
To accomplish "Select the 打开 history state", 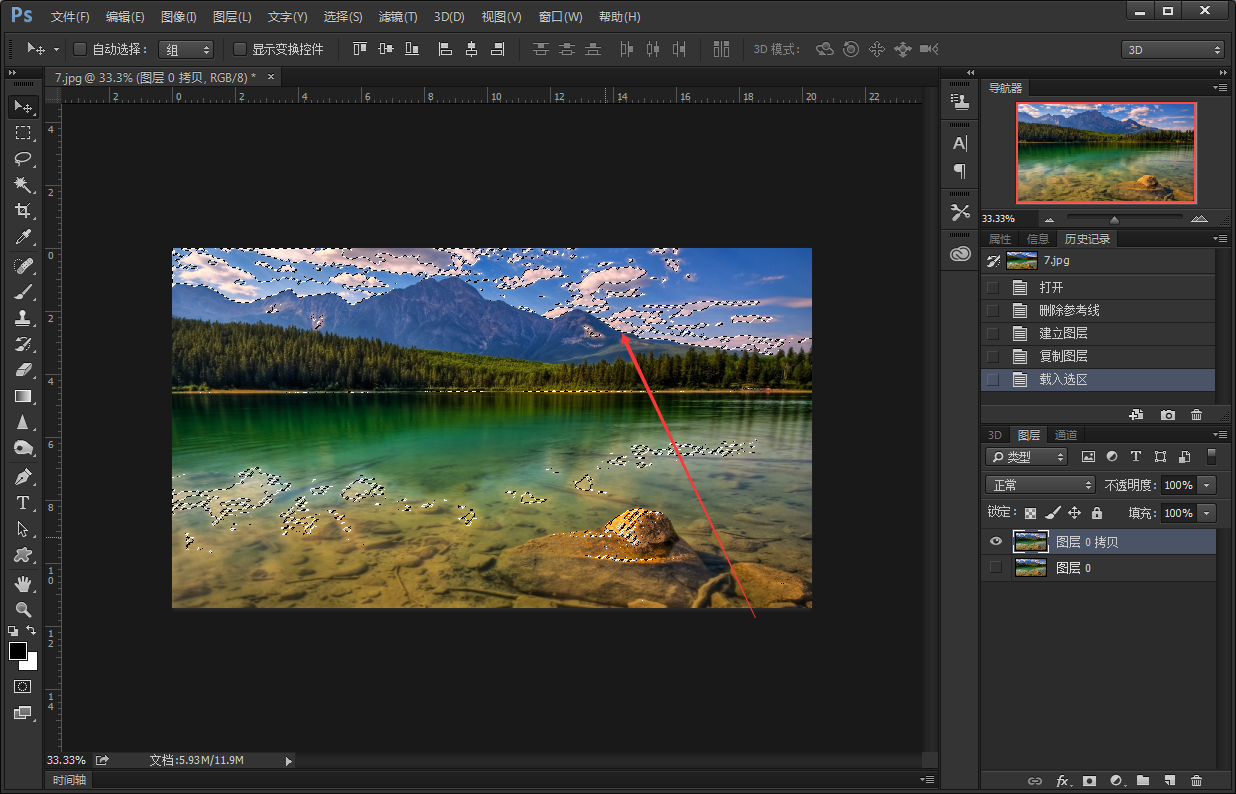I will [x=1097, y=288].
